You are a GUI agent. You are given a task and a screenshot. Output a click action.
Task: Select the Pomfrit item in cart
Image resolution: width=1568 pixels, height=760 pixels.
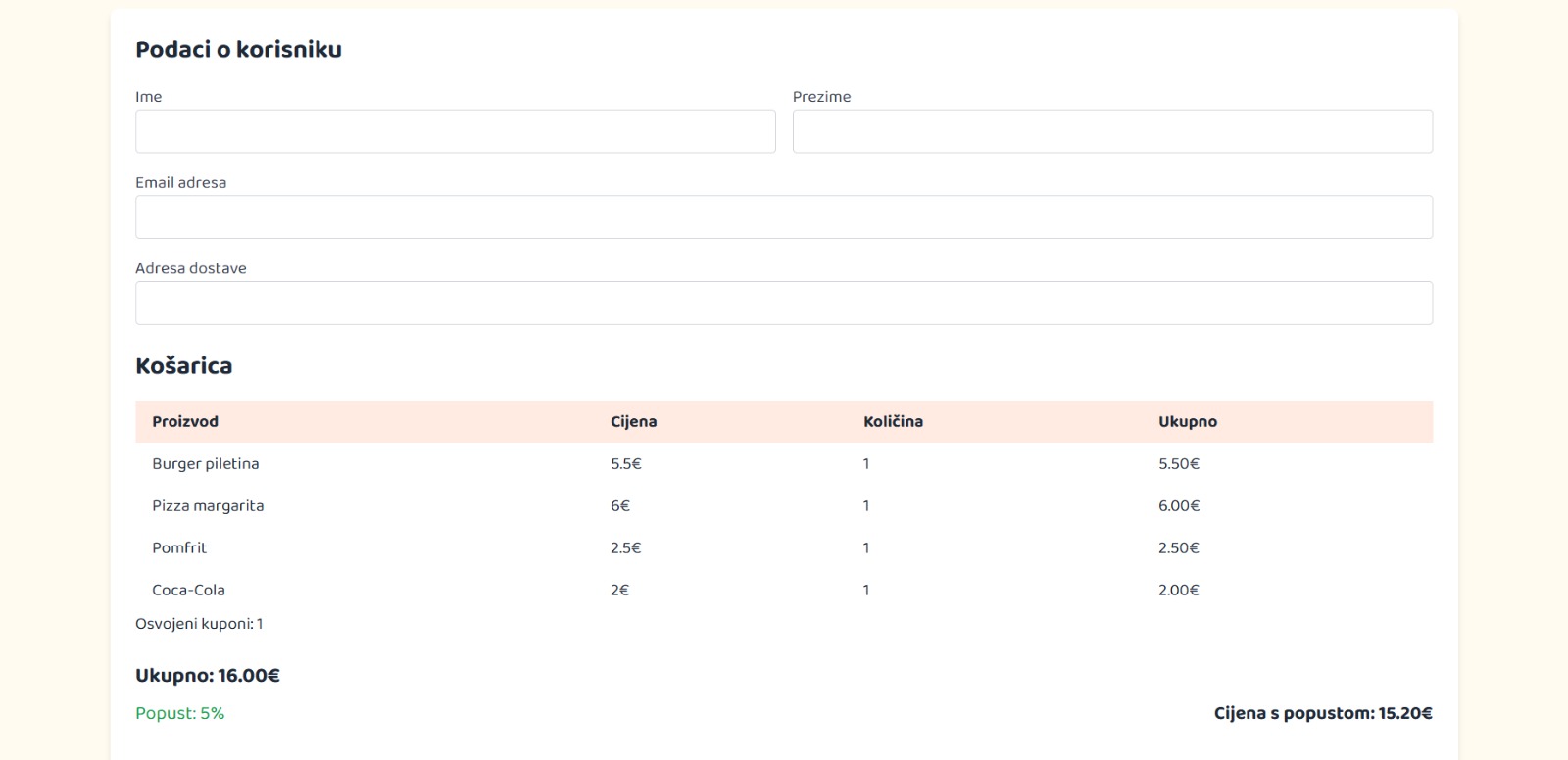(179, 548)
